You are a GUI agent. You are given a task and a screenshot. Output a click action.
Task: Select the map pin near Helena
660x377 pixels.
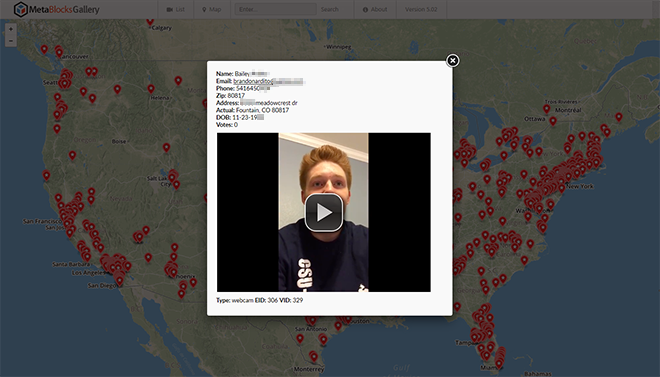point(151,89)
